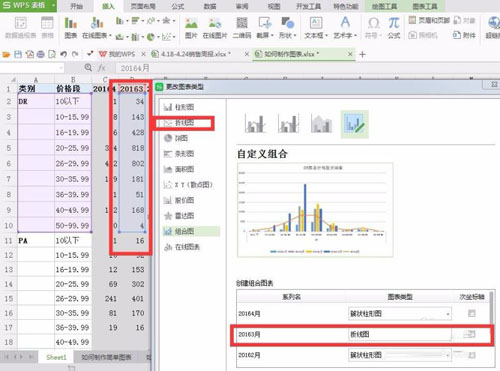The image size is (500, 371).
Task: Click the magnifier icon beside fx
Action: 88,68
